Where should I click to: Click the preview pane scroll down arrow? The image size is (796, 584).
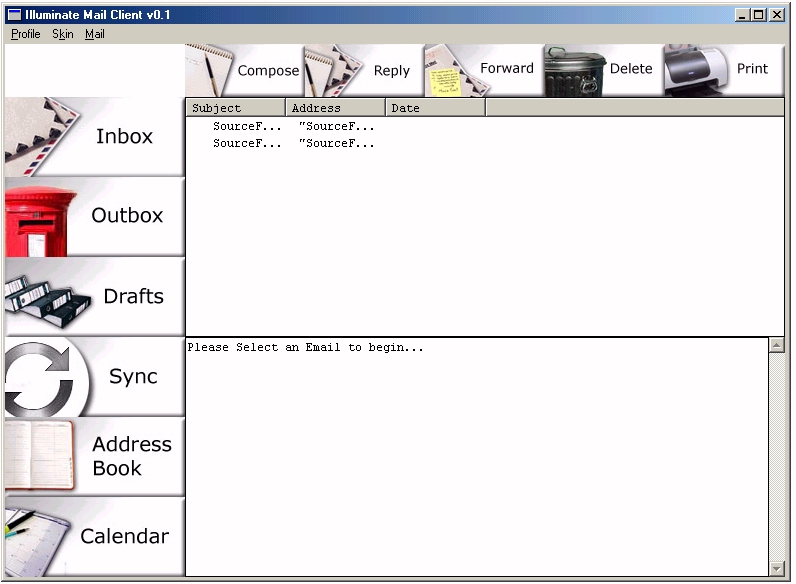pyautogui.click(x=777, y=569)
